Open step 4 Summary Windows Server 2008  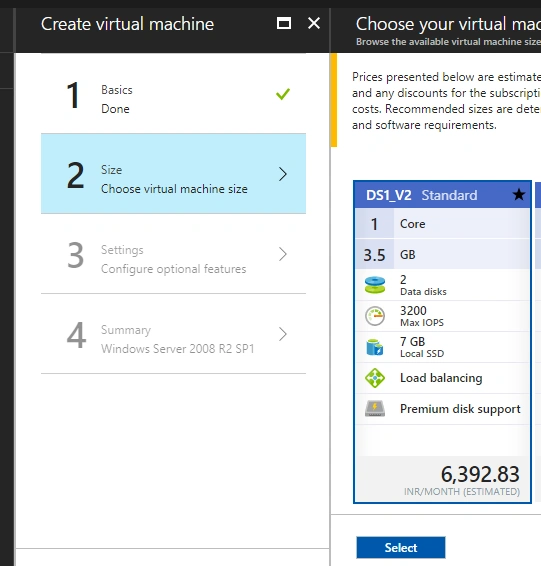coord(173,334)
